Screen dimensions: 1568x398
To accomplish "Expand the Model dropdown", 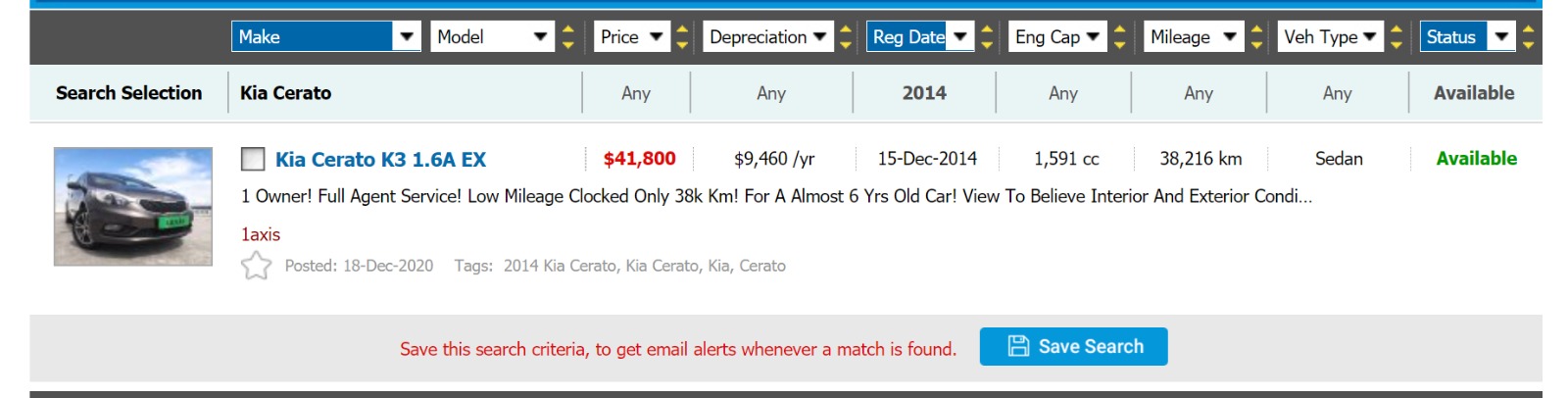I will pos(492,37).
